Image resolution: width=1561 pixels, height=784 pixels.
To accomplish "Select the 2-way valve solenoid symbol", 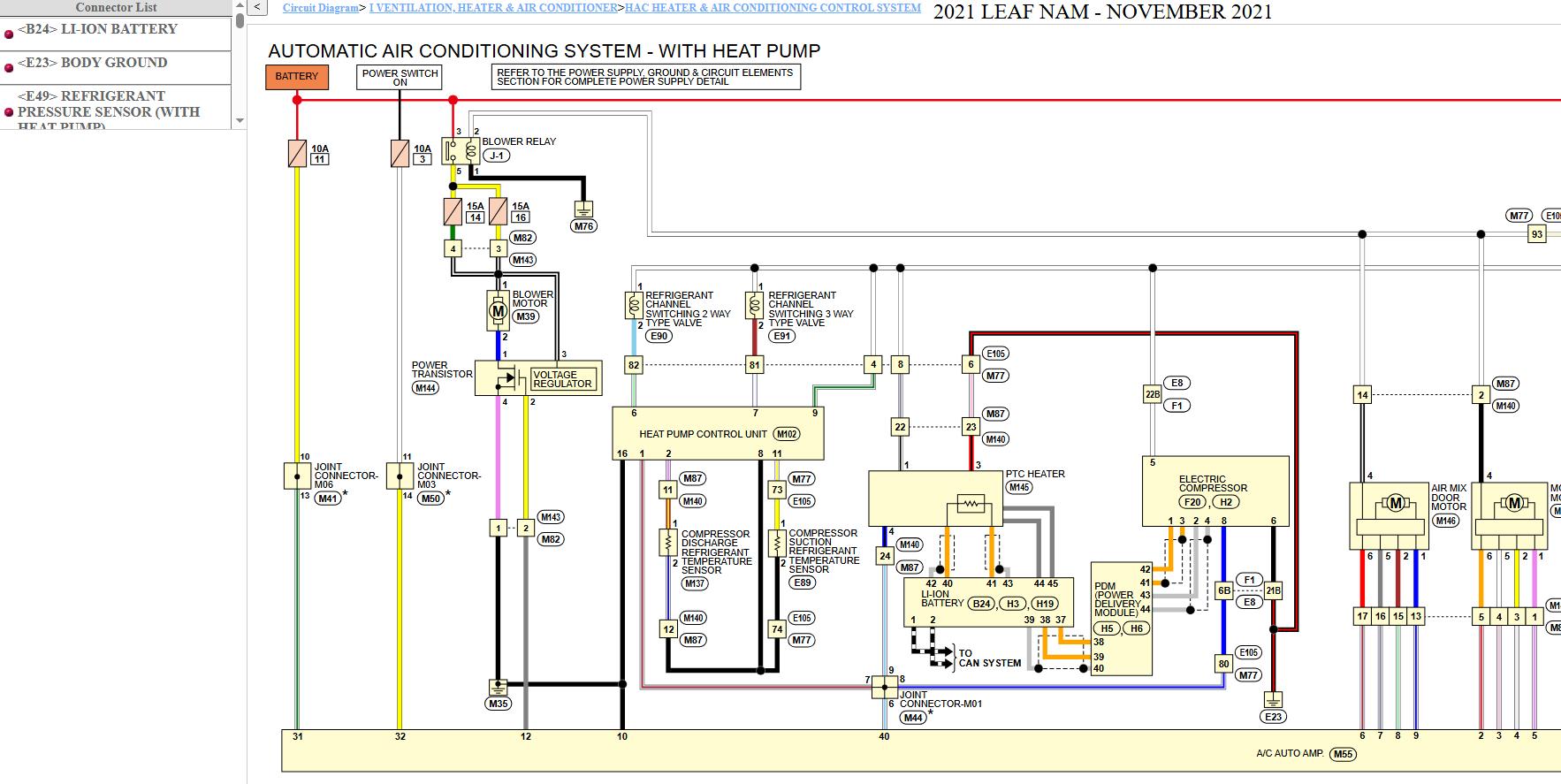I will 634,306.
